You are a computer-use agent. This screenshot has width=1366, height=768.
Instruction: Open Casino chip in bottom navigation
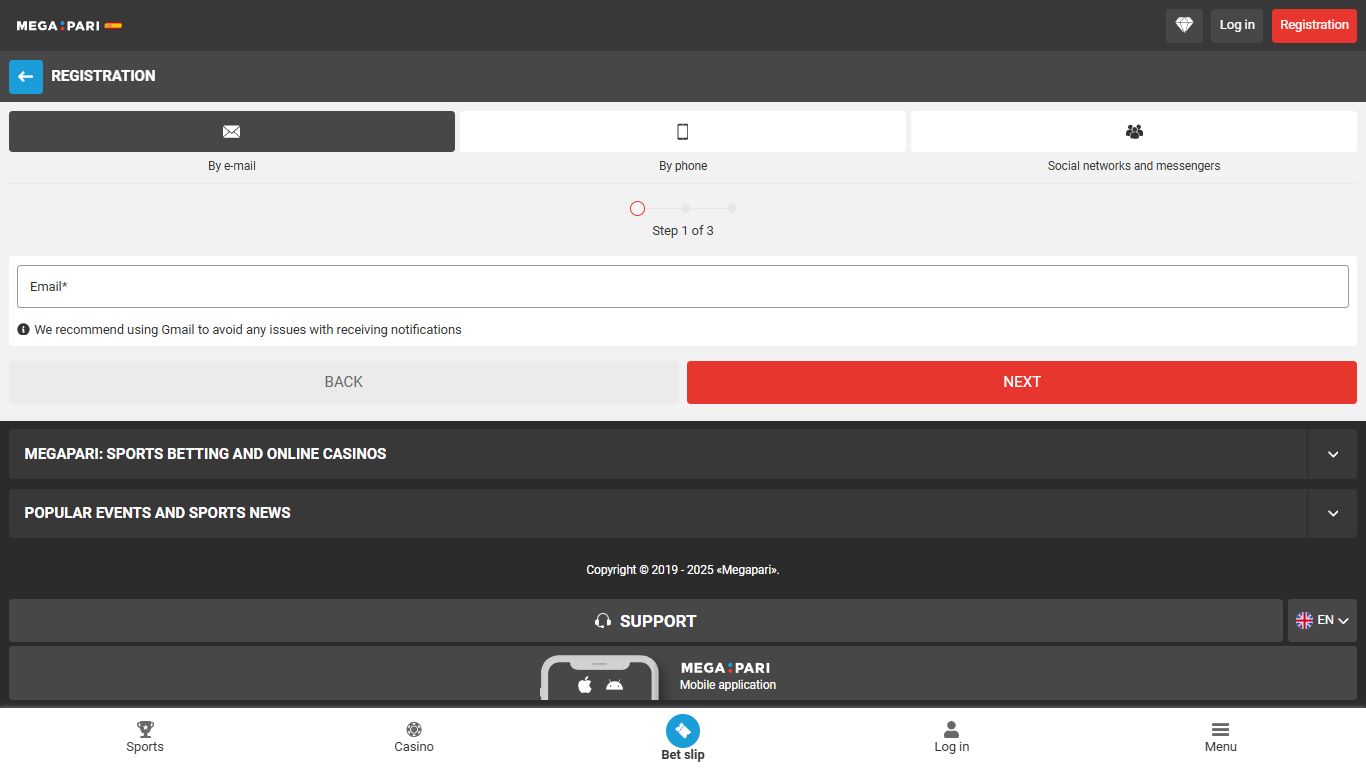tap(414, 737)
